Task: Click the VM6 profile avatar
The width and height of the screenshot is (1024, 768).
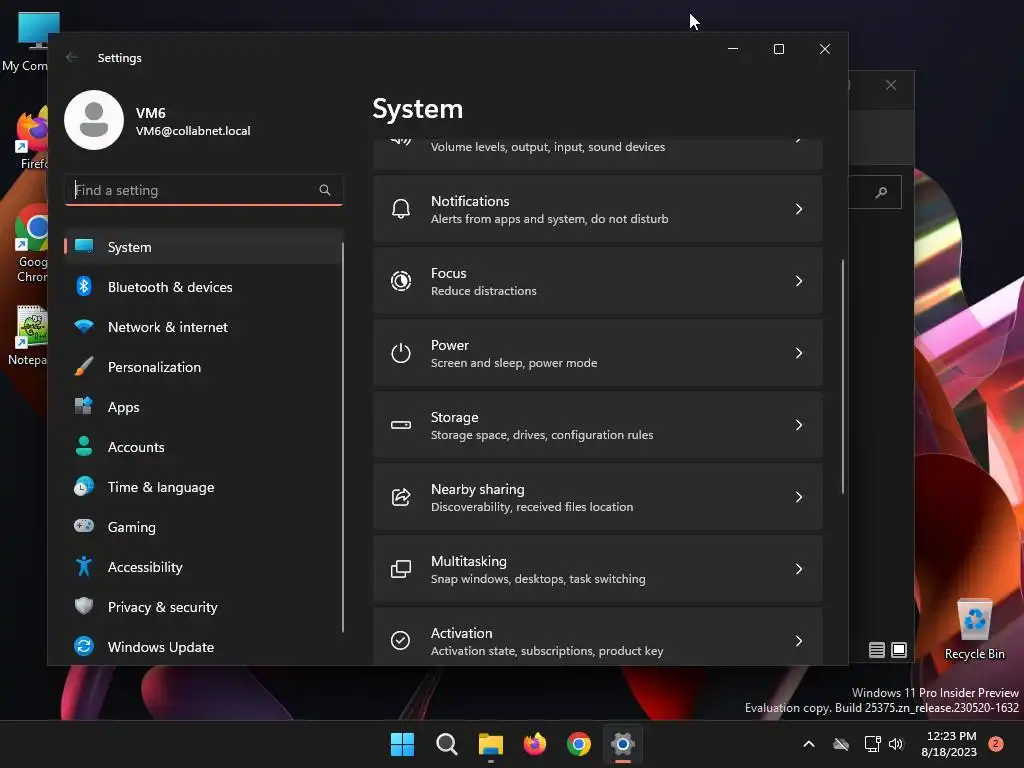Action: coord(94,120)
